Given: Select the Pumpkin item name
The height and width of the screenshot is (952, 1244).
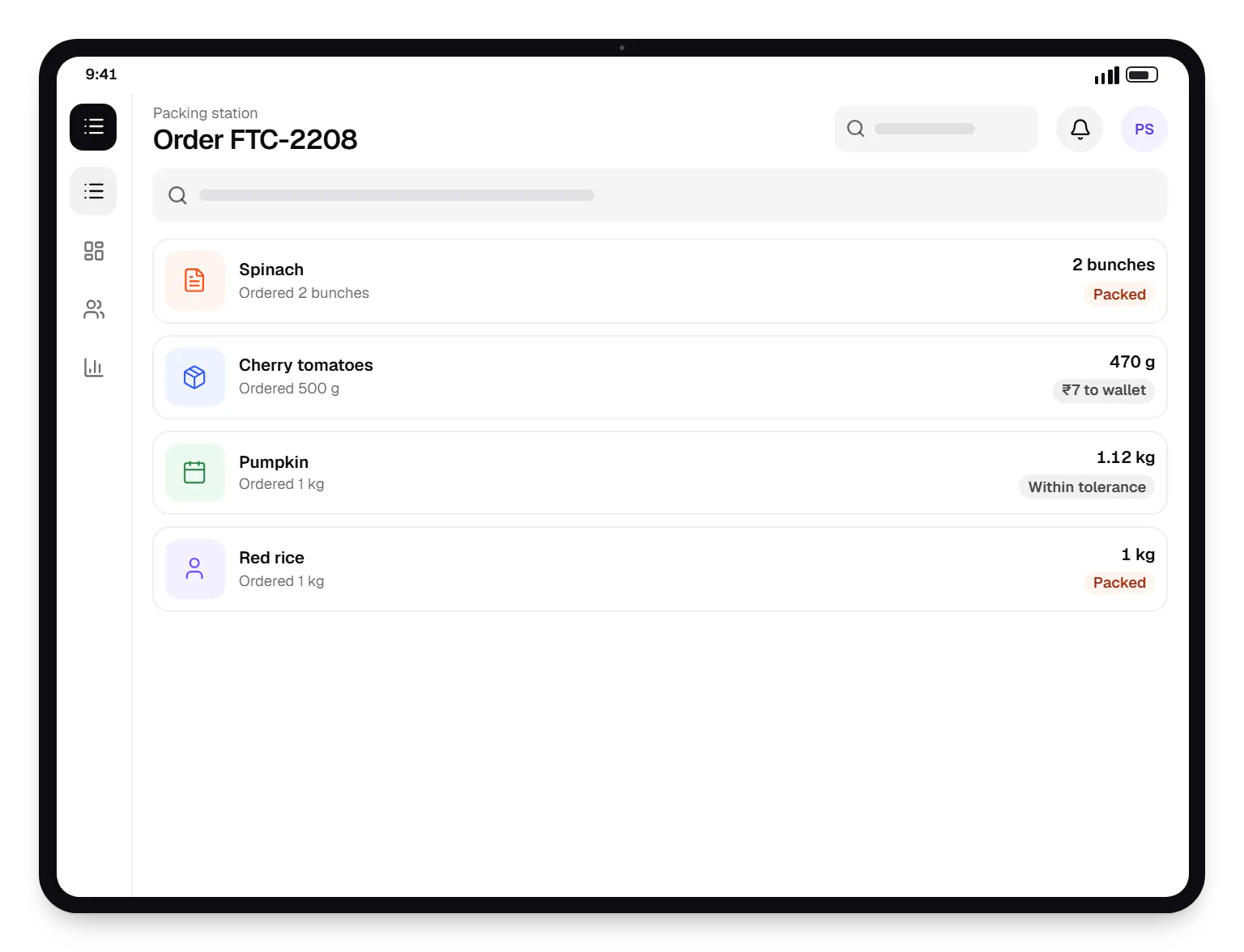Looking at the screenshot, I should tap(274, 462).
